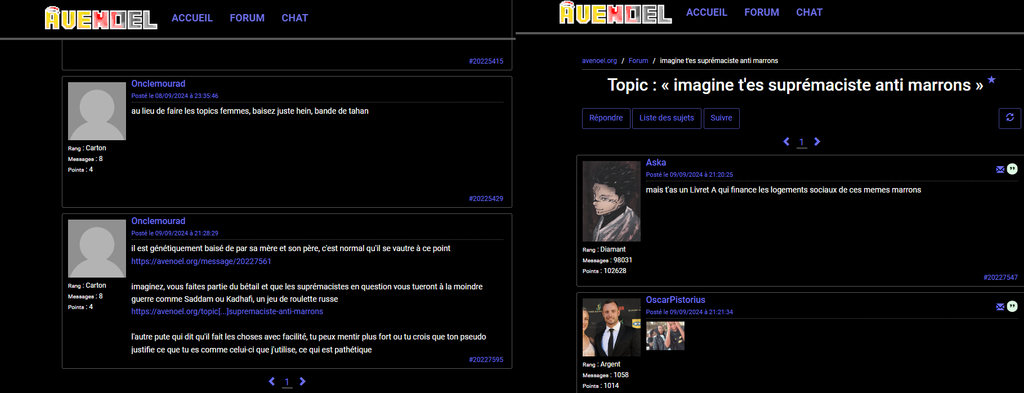The image size is (1024, 393).
Task: Click Forum breadcrumb link
Action: tap(638, 61)
